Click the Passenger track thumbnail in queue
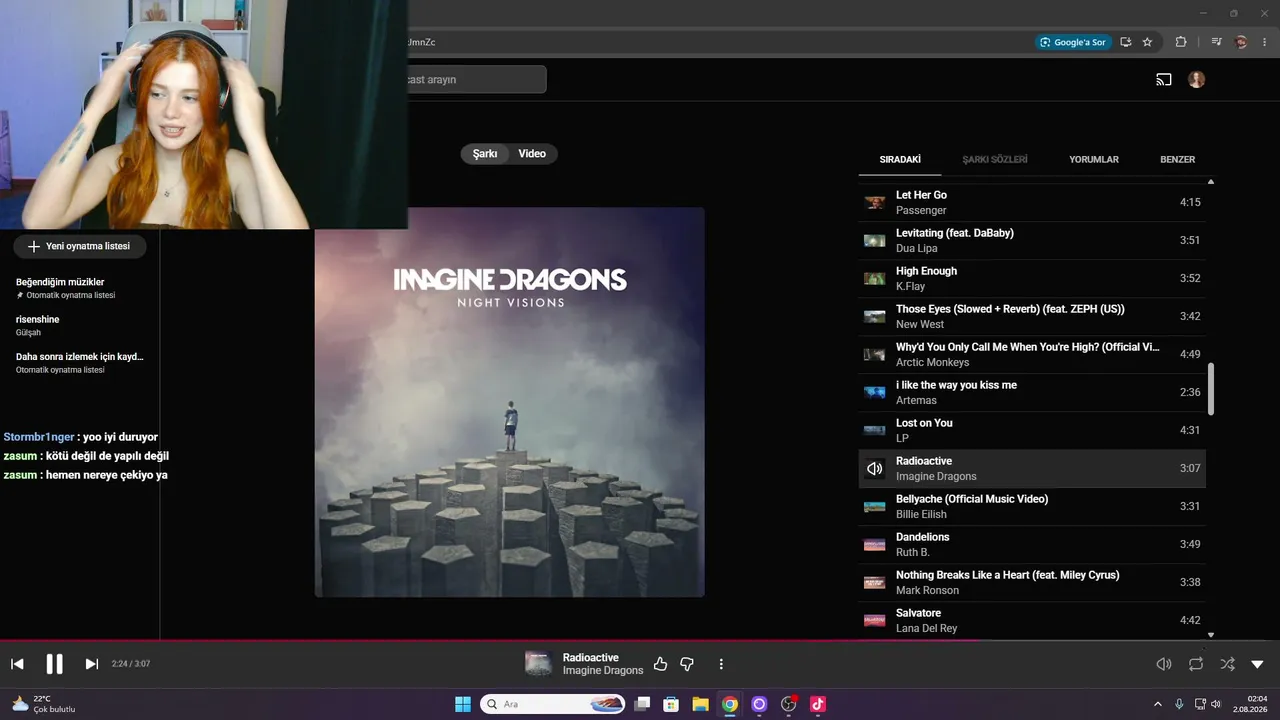 (x=875, y=203)
